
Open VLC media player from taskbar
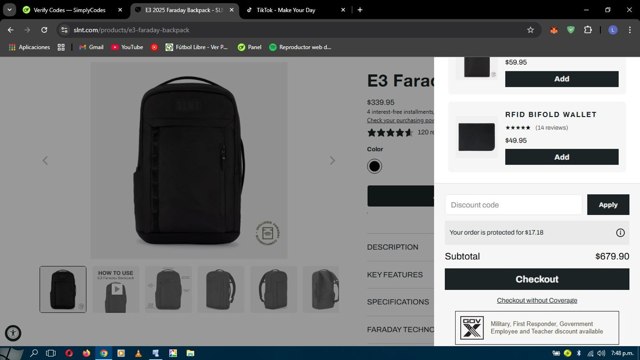click(138, 353)
